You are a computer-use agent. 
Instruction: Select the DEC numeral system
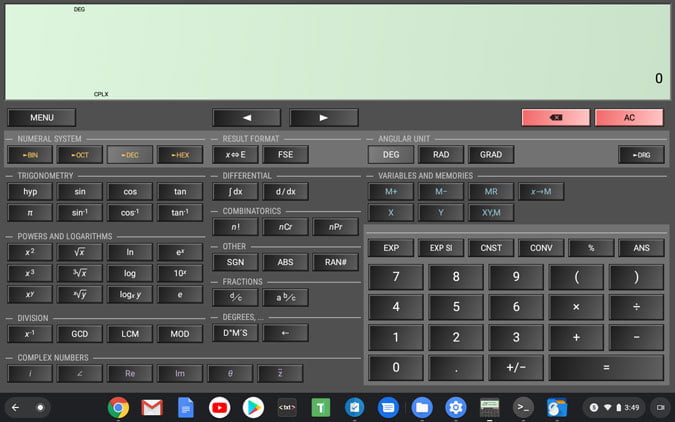(130, 155)
